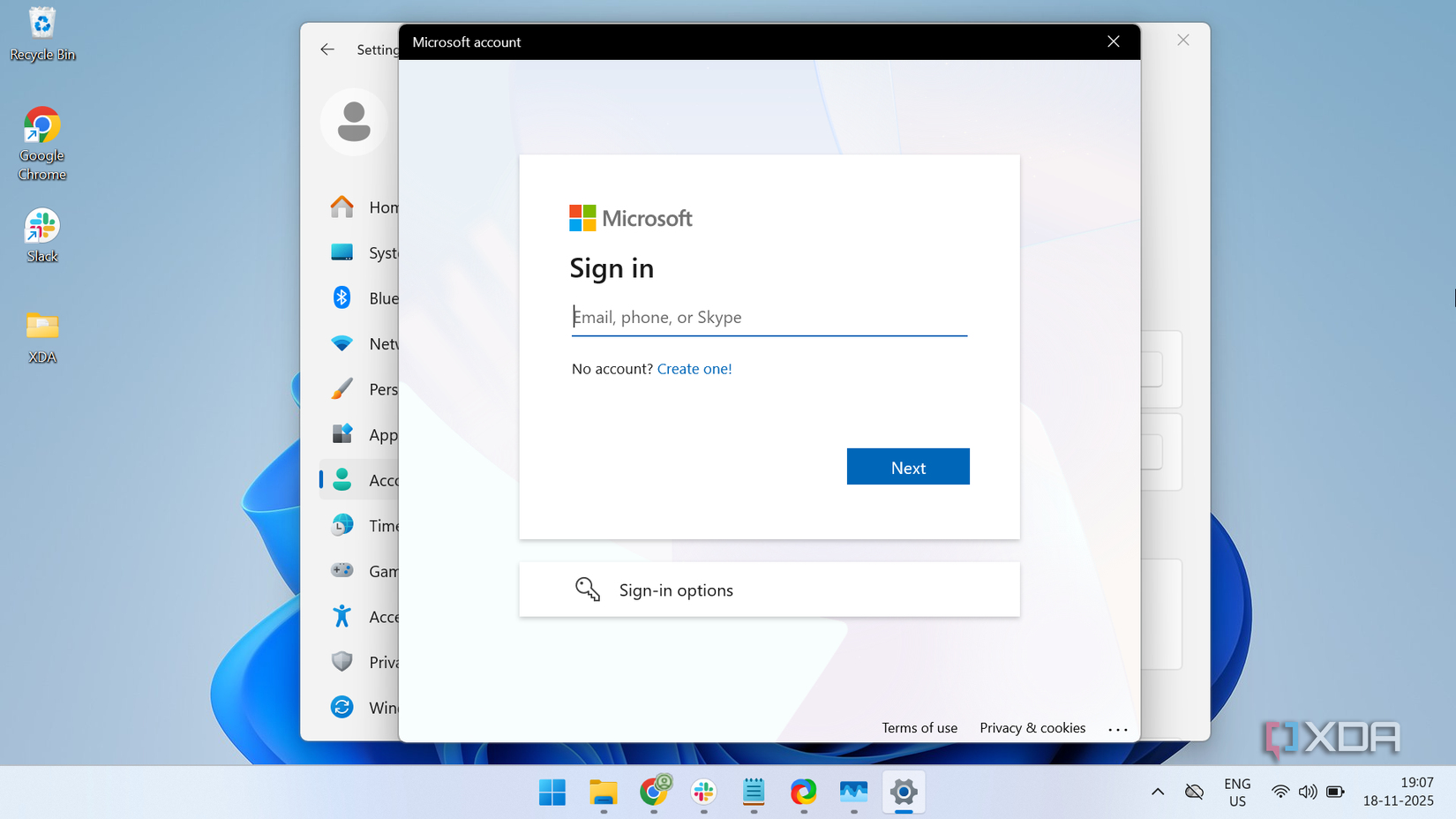
Task: Open Terms of use link
Action: click(919, 728)
